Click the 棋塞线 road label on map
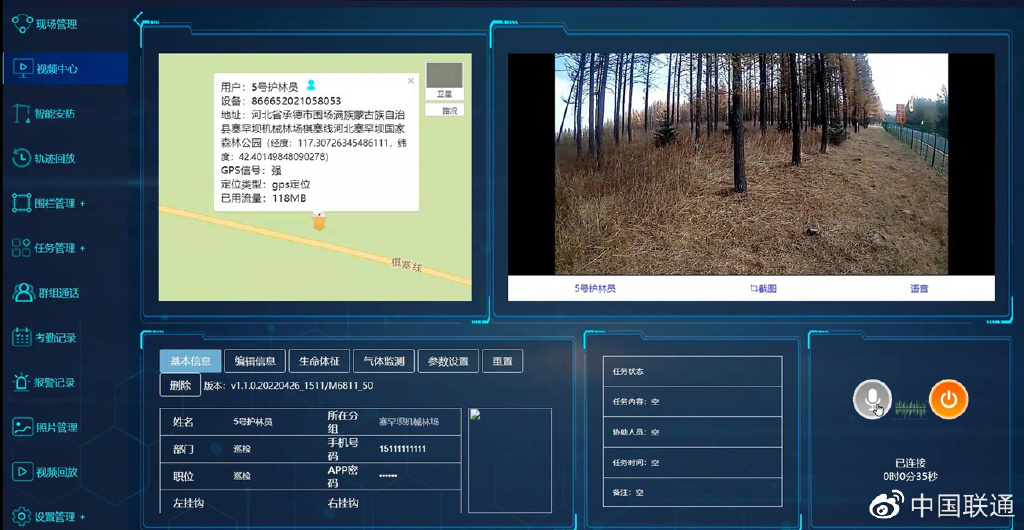This screenshot has height=530, width=1024. click(405, 265)
